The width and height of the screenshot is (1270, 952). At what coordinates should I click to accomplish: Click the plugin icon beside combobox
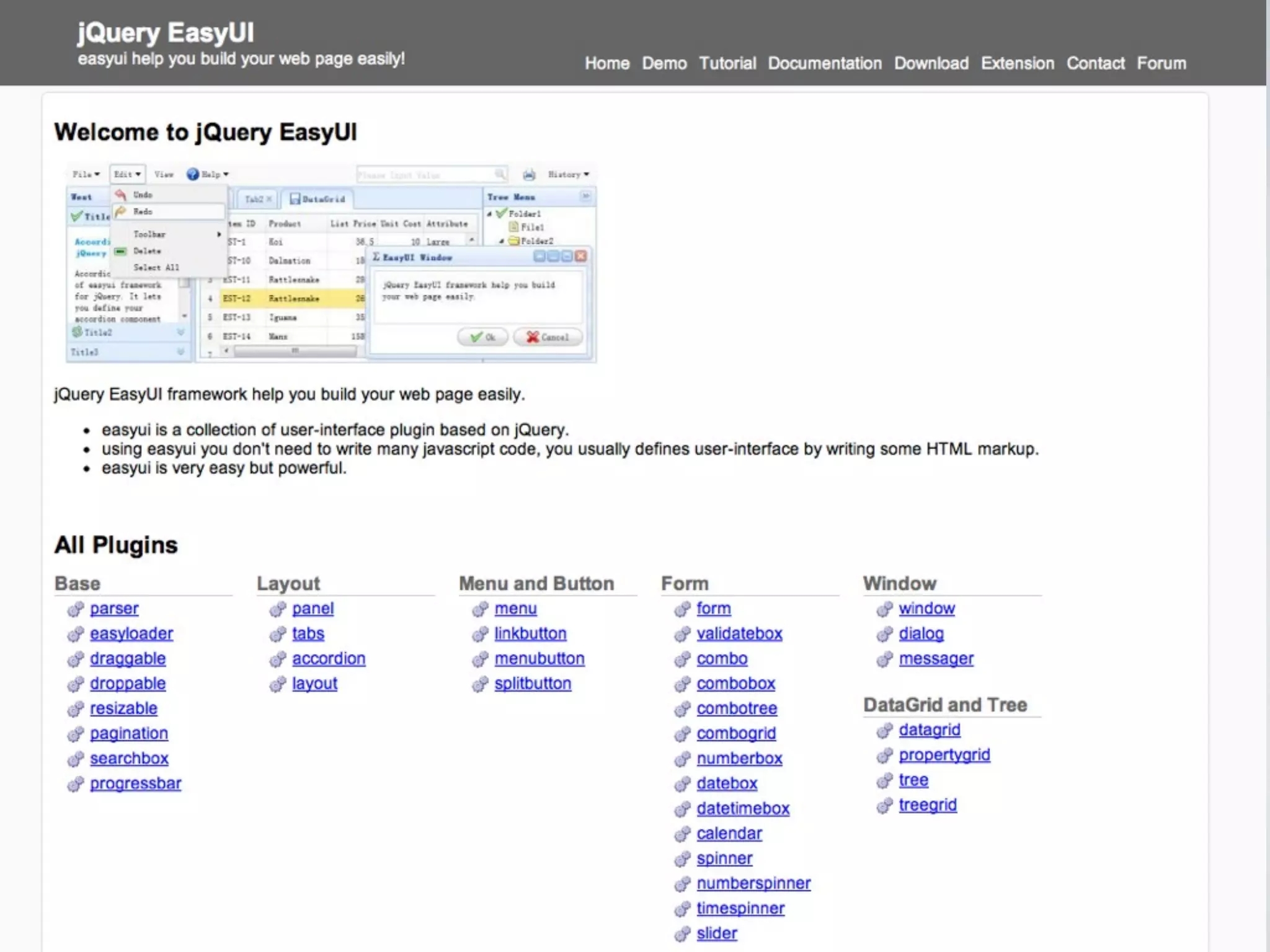pos(682,684)
